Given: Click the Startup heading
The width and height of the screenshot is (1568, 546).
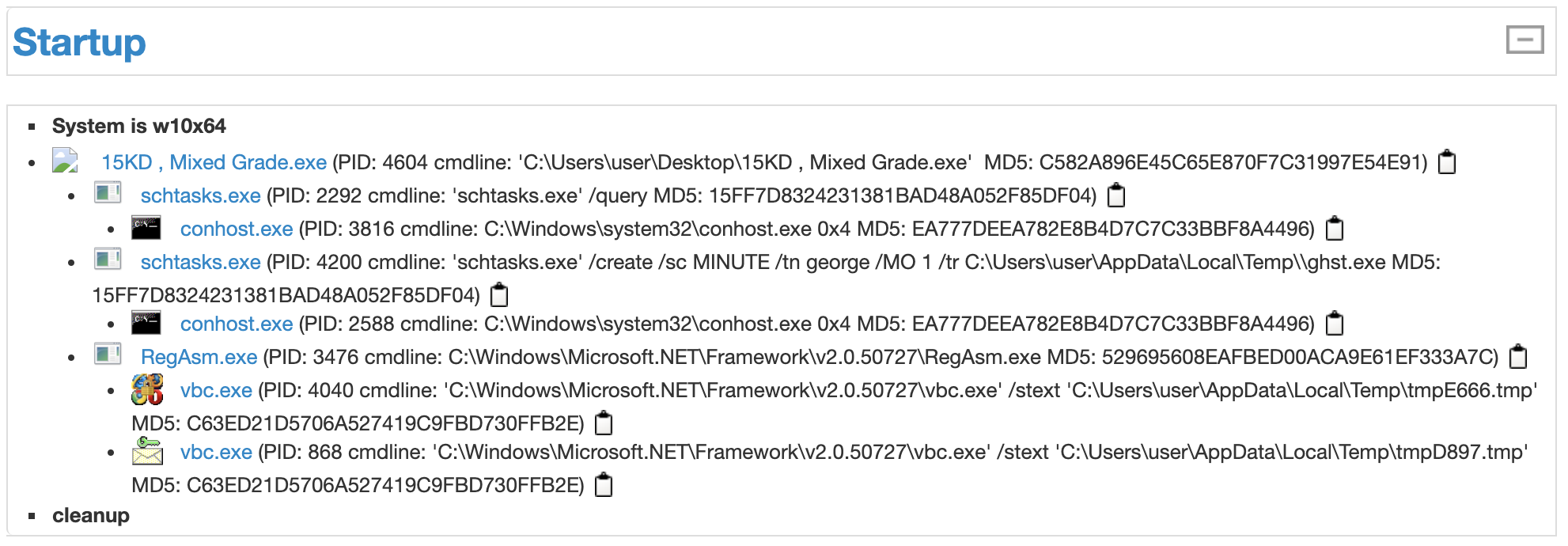Looking at the screenshot, I should click(79, 43).
